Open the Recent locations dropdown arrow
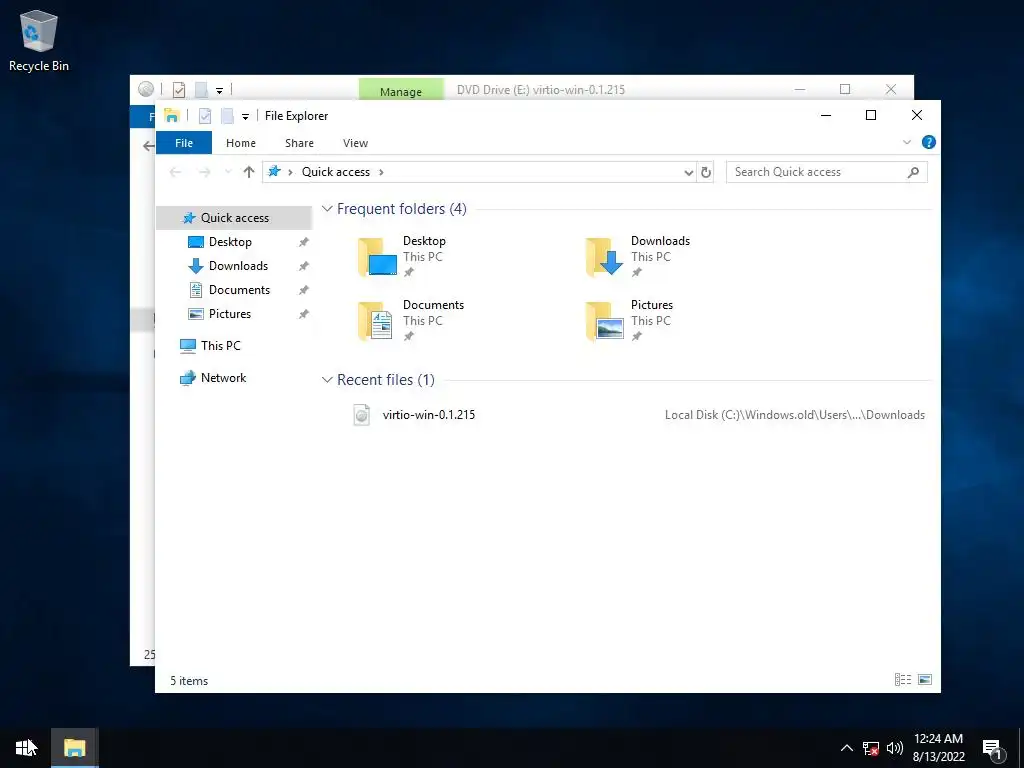 point(228,172)
